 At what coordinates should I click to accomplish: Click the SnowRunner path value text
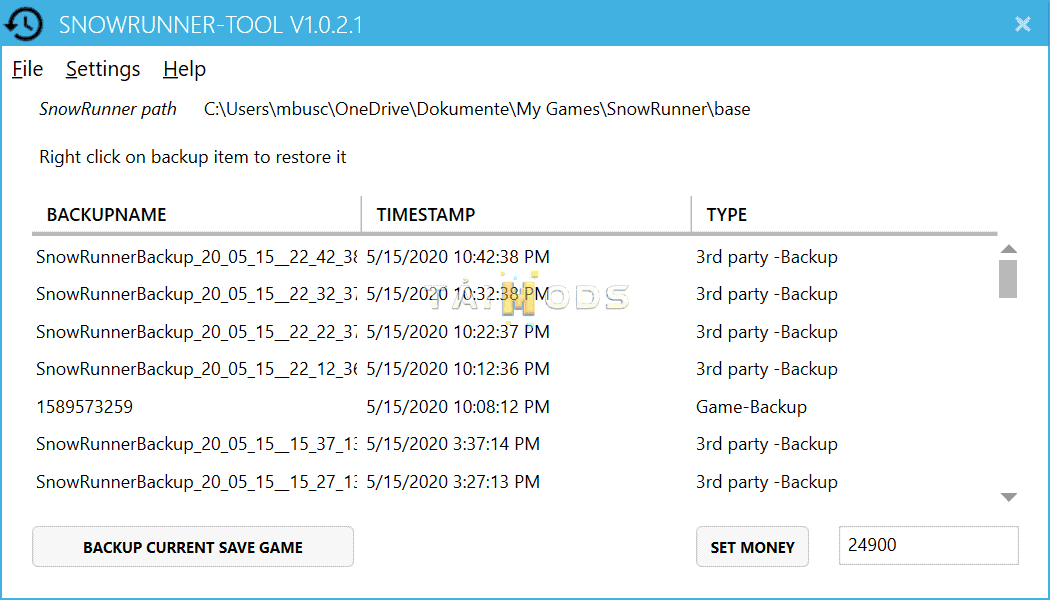coord(477,109)
